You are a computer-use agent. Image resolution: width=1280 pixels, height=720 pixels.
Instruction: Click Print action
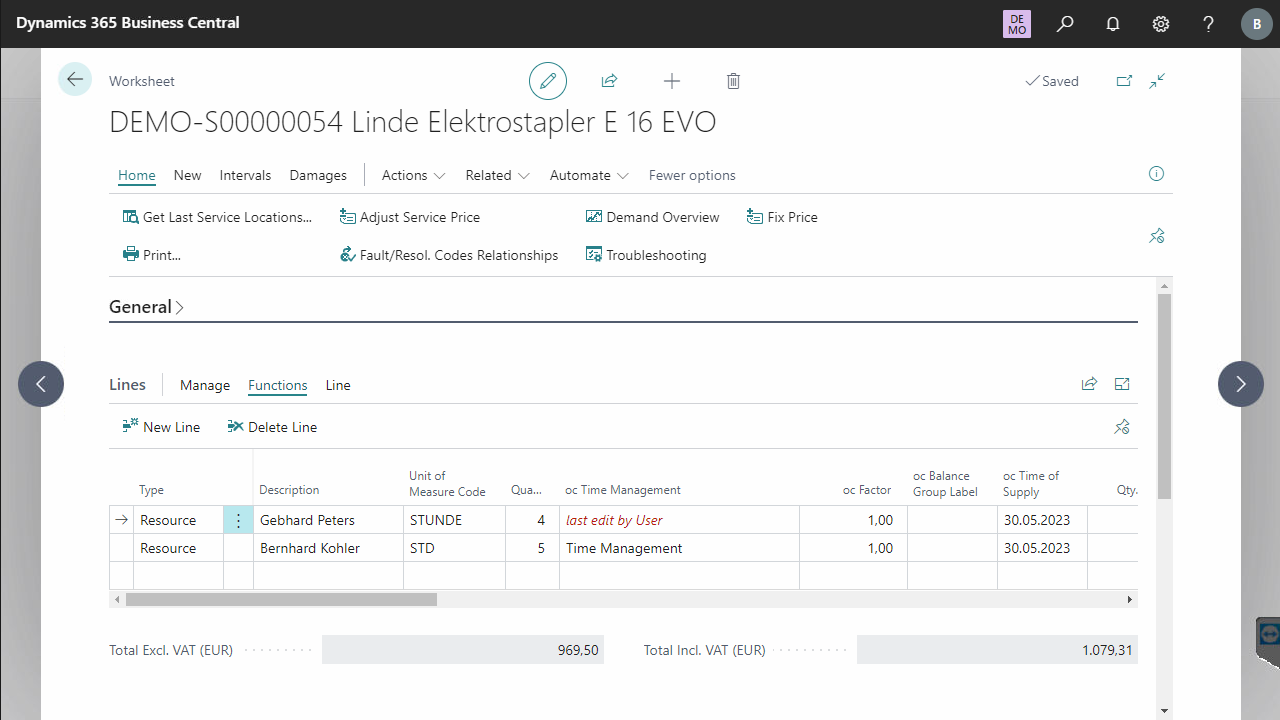pyautogui.click(x=152, y=255)
